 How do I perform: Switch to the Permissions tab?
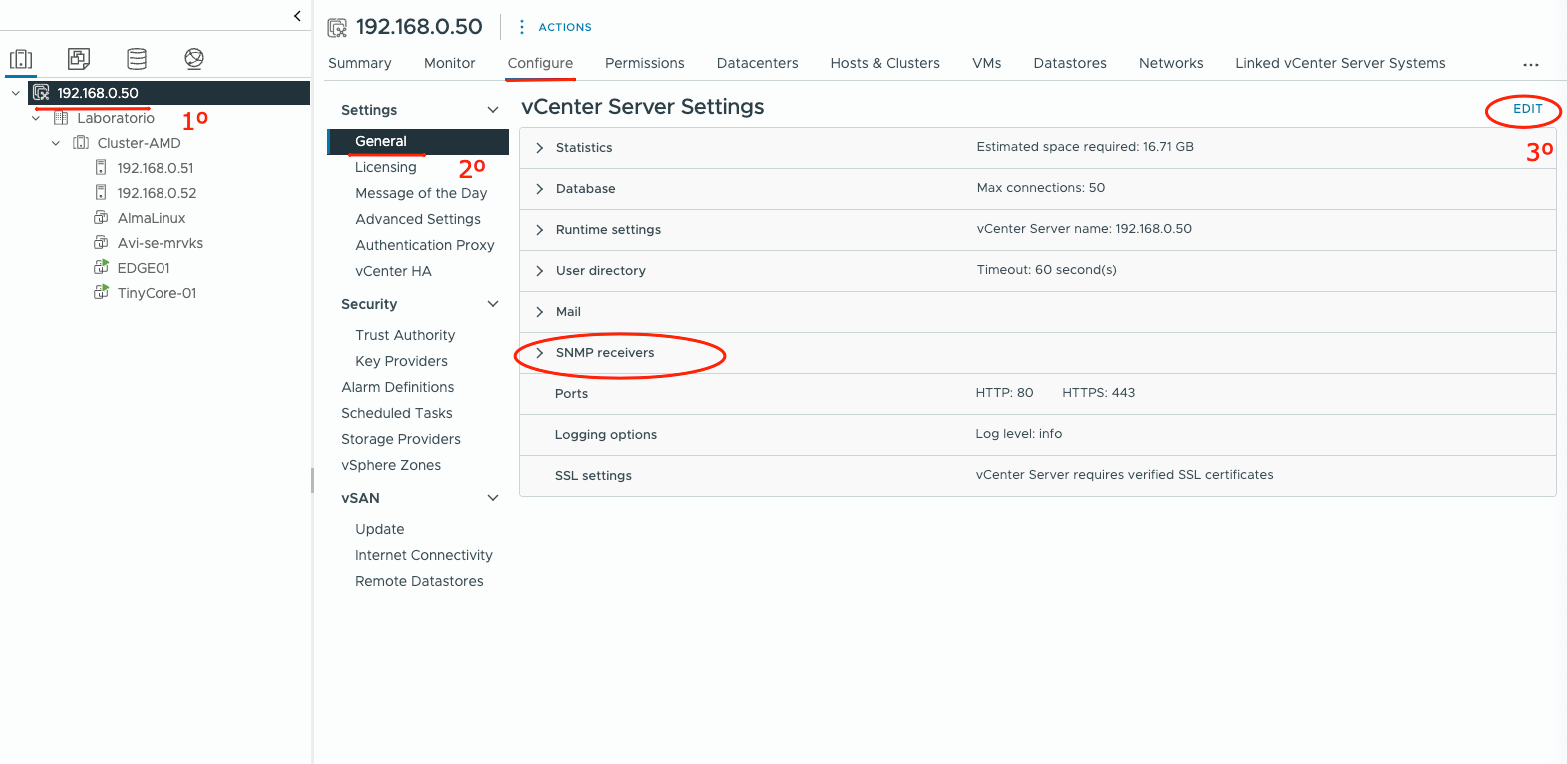tap(644, 63)
